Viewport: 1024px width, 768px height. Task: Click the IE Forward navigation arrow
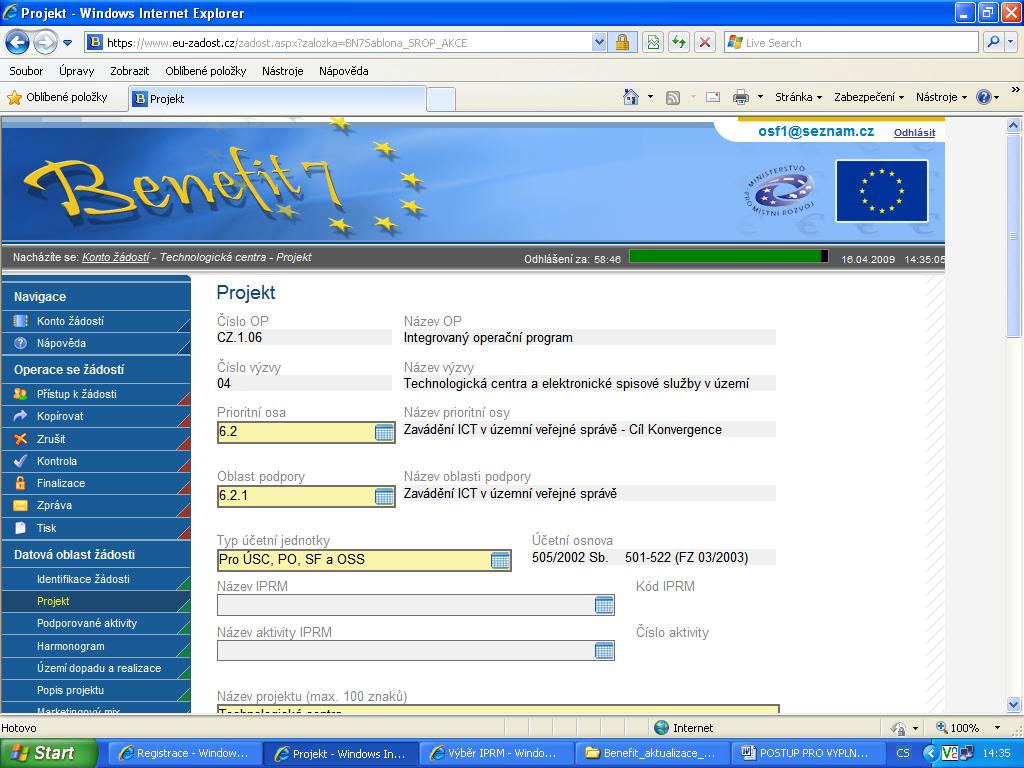[44, 43]
